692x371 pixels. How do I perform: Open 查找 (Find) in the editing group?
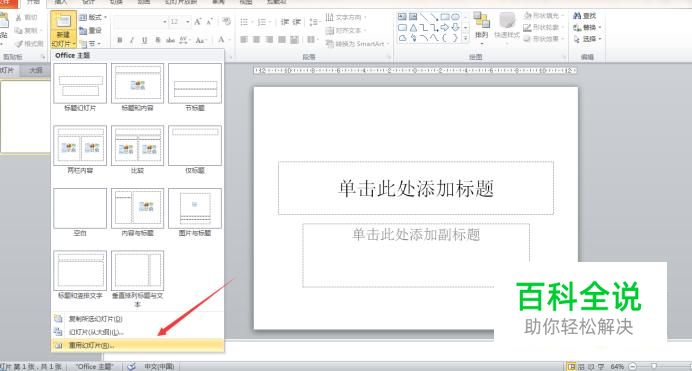[x=584, y=16]
